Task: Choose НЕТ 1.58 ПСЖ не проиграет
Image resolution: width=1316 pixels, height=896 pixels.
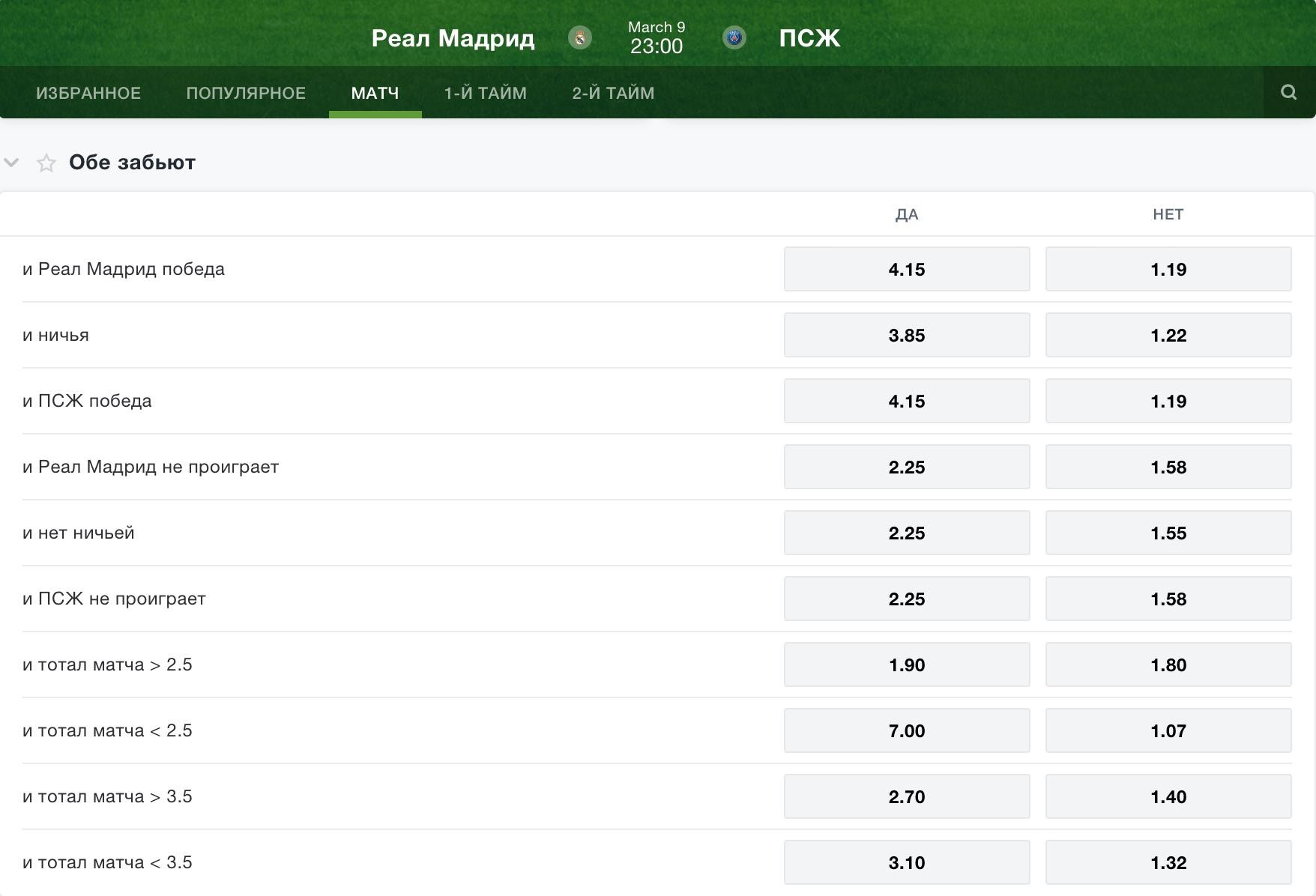Action: pyautogui.click(x=1168, y=599)
